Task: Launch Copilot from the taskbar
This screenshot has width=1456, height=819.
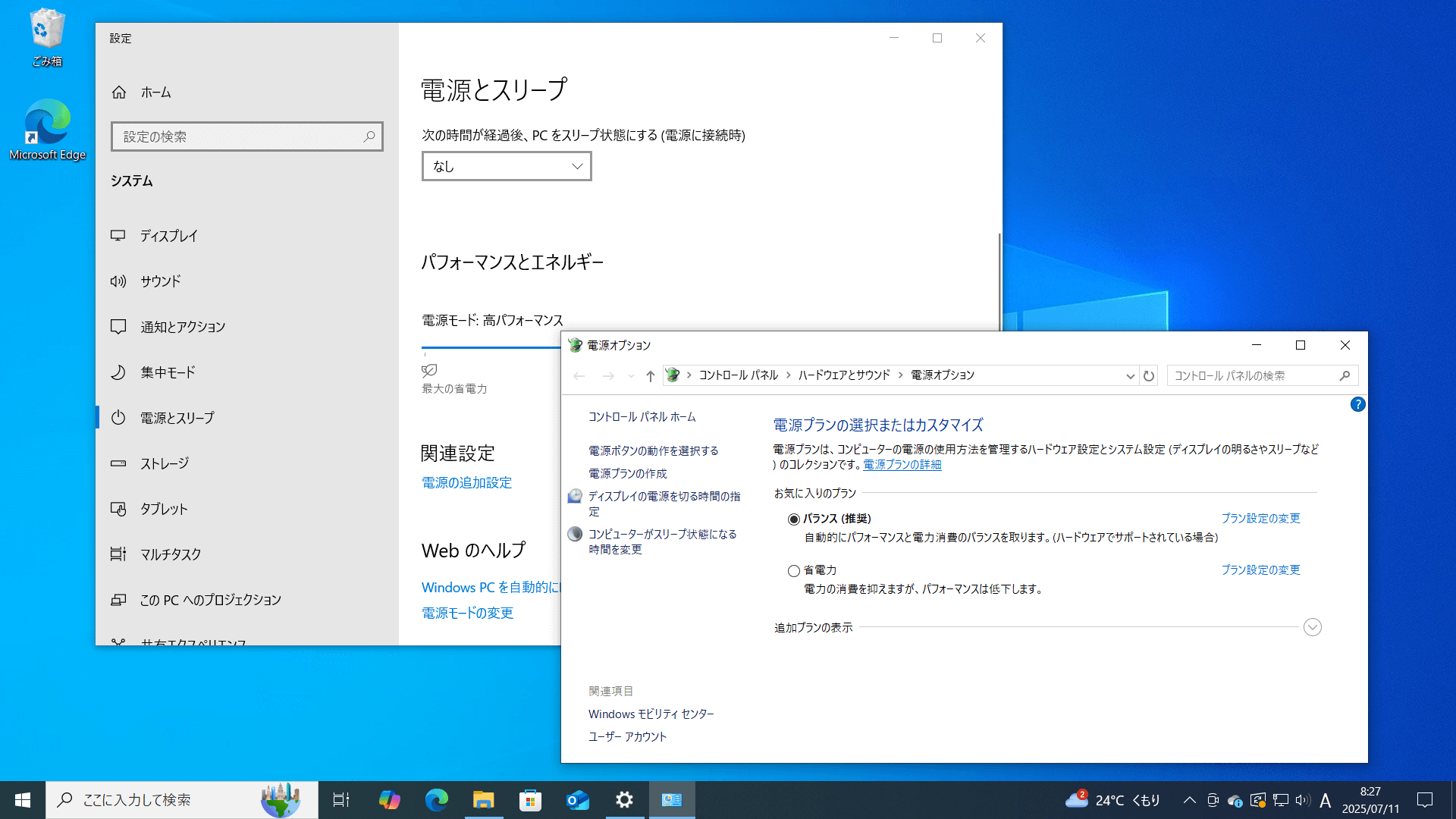Action: point(389,800)
